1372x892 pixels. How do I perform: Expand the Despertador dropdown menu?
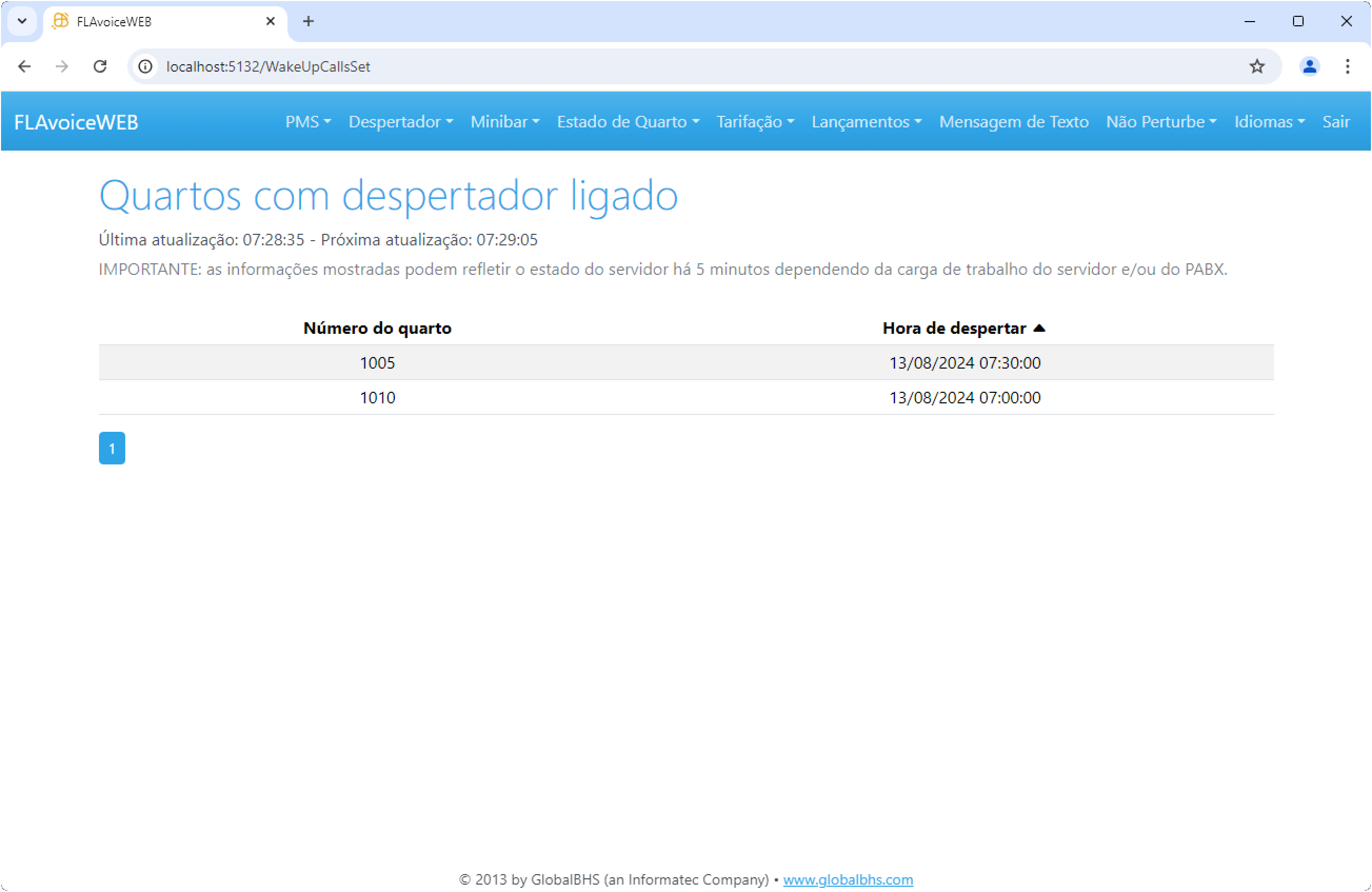401,122
